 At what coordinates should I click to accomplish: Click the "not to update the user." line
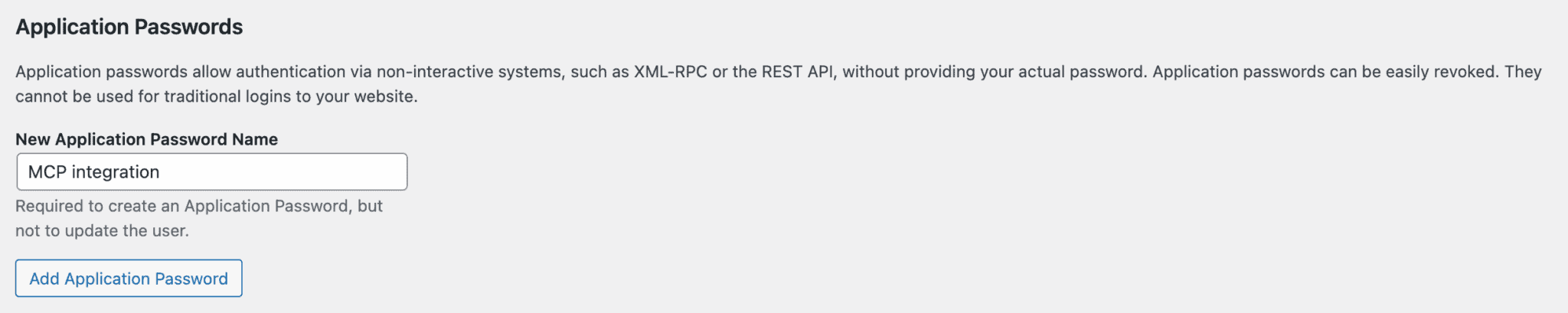102,230
